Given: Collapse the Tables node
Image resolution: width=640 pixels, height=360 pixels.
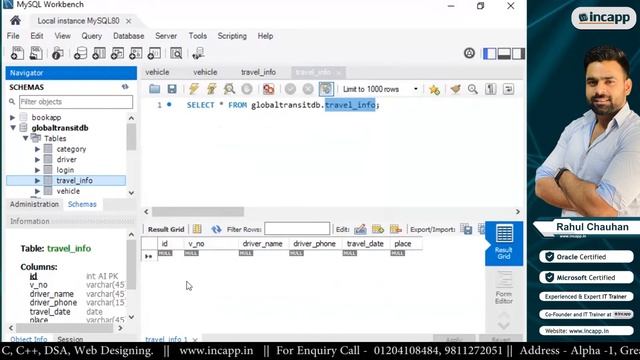Looking at the screenshot, I should tap(25, 138).
